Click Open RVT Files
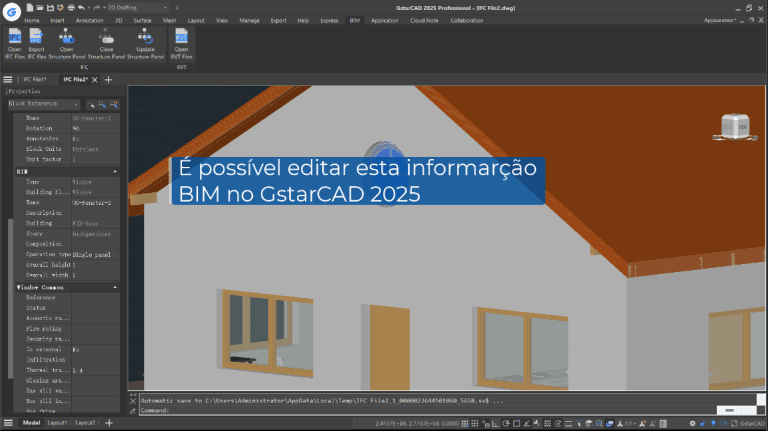The height and width of the screenshot is (431, 768). coord(181,44)
